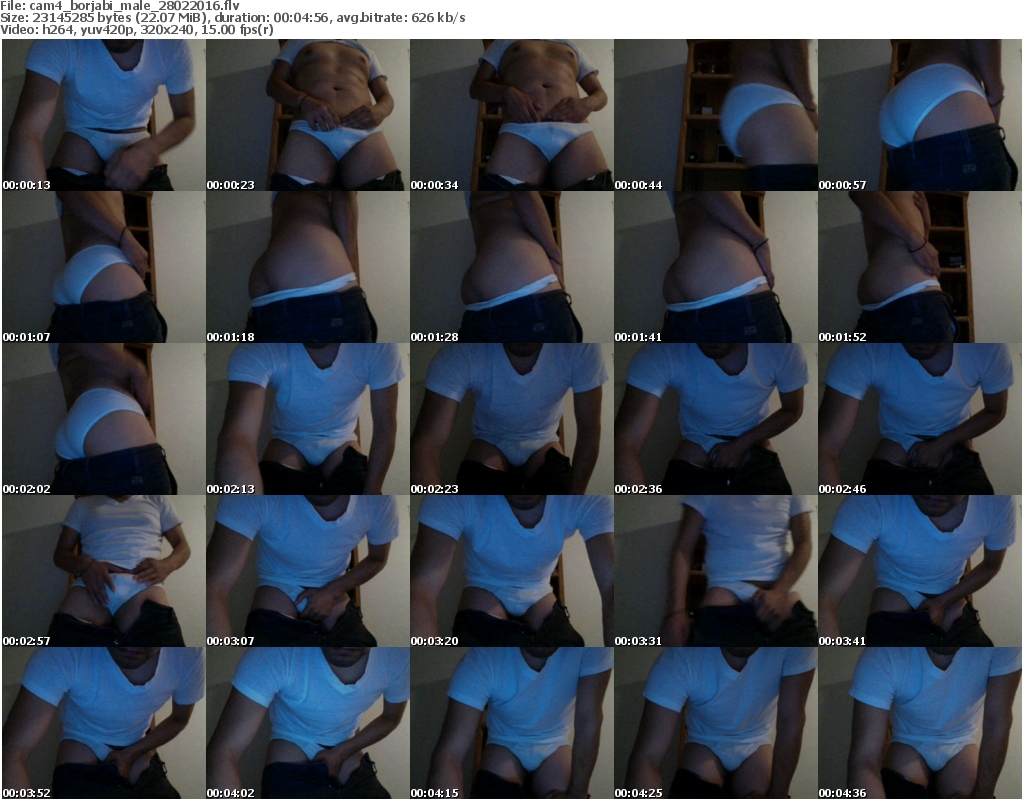
Task: Click the Video codec h264 info line
Action: pyautogui.click(x=136, y=29)
